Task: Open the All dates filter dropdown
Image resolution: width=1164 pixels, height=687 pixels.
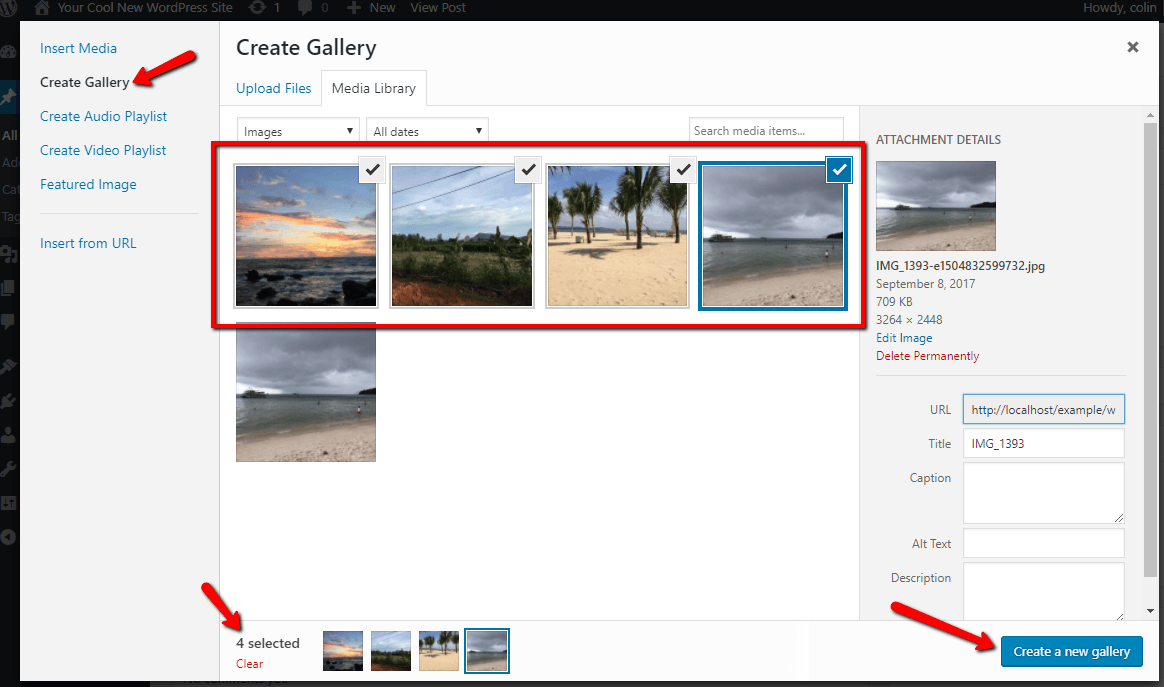Action: pos(426,130)
